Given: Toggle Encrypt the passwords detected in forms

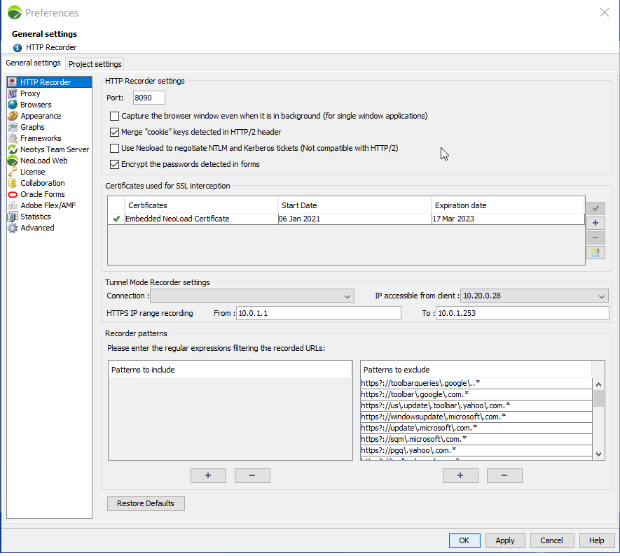Looking at the screenshot, I should click(113, 164).
